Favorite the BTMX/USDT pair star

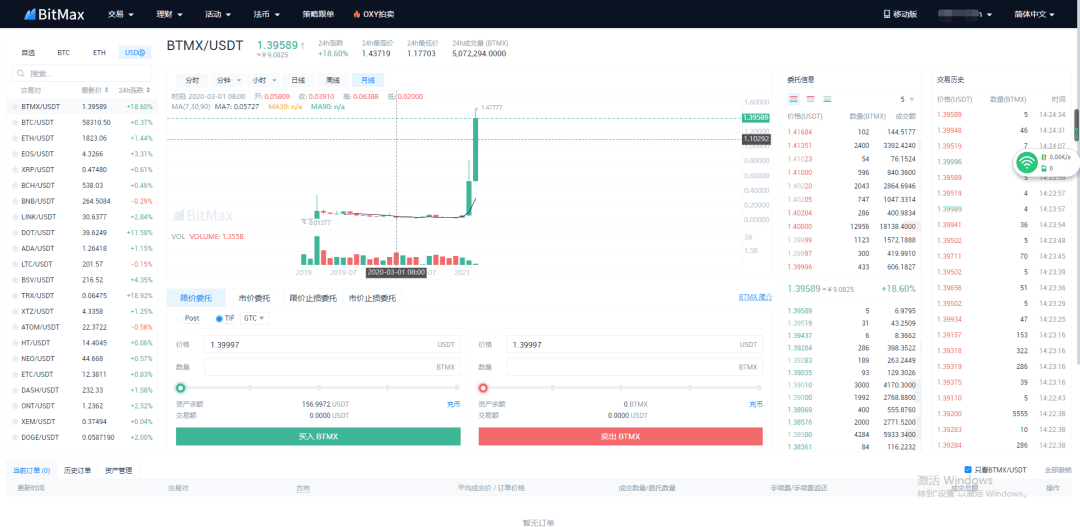15,107
